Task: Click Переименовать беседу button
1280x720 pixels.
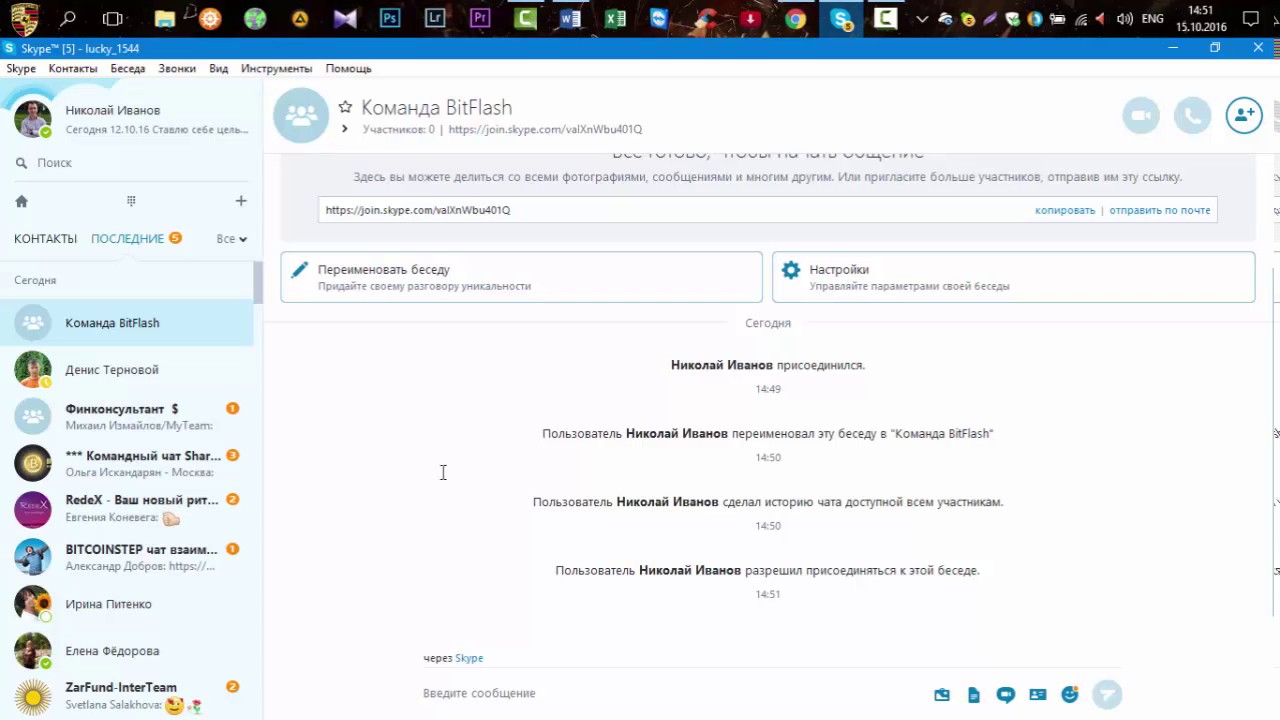Action: click(521, 277)
